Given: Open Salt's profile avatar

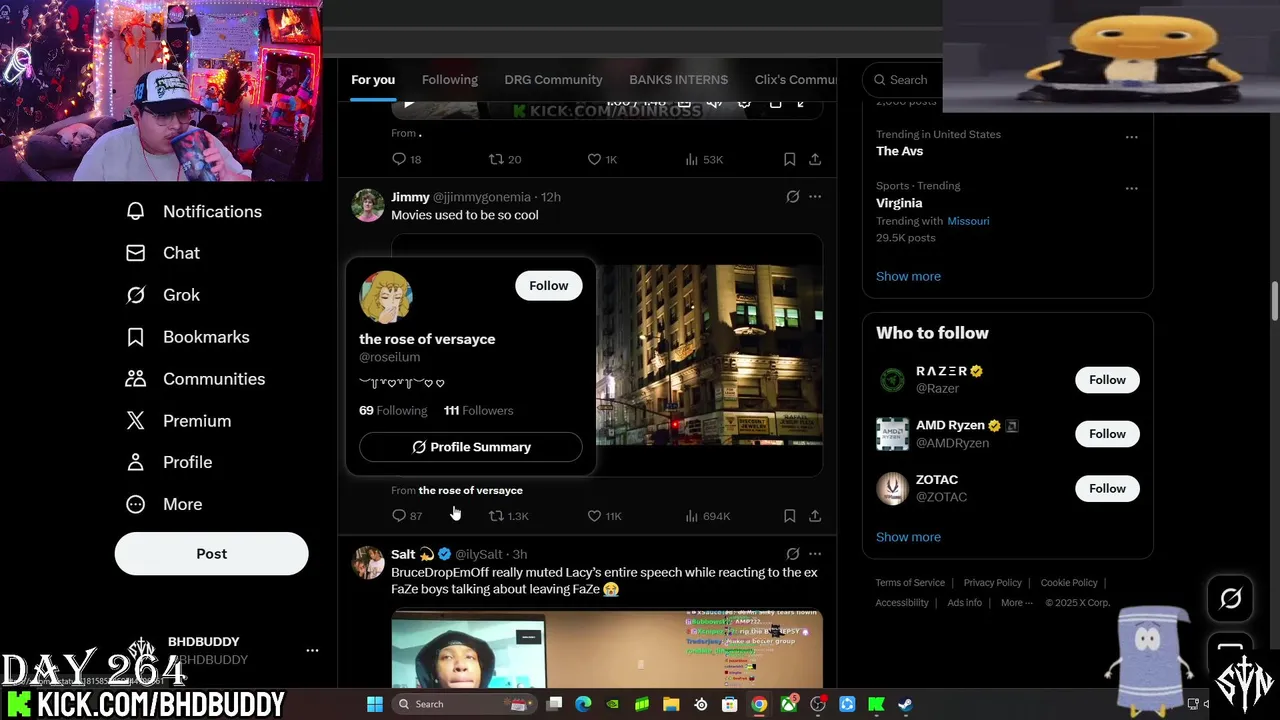Looking at the screenshot, I should click(367, 562).
